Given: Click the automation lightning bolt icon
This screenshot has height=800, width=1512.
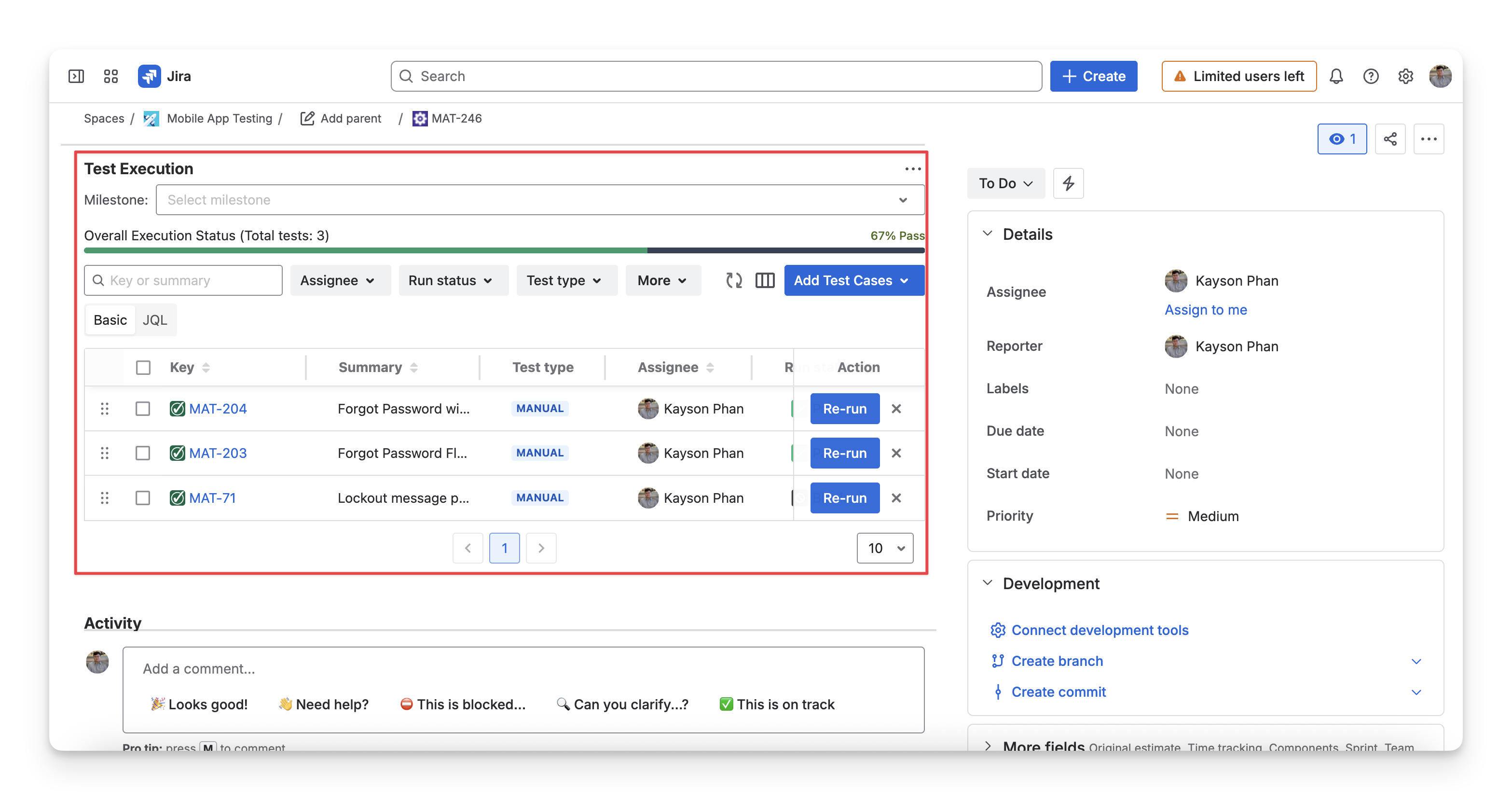Looking at the screenshot, I should pos(1068,183).
